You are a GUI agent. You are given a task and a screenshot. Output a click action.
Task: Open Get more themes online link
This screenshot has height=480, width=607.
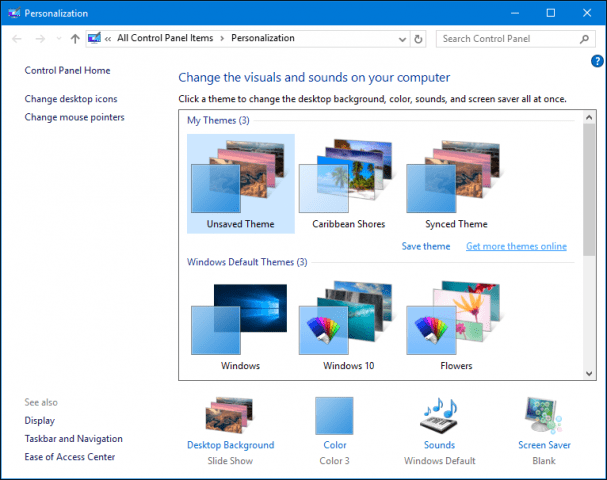point(516,246)
